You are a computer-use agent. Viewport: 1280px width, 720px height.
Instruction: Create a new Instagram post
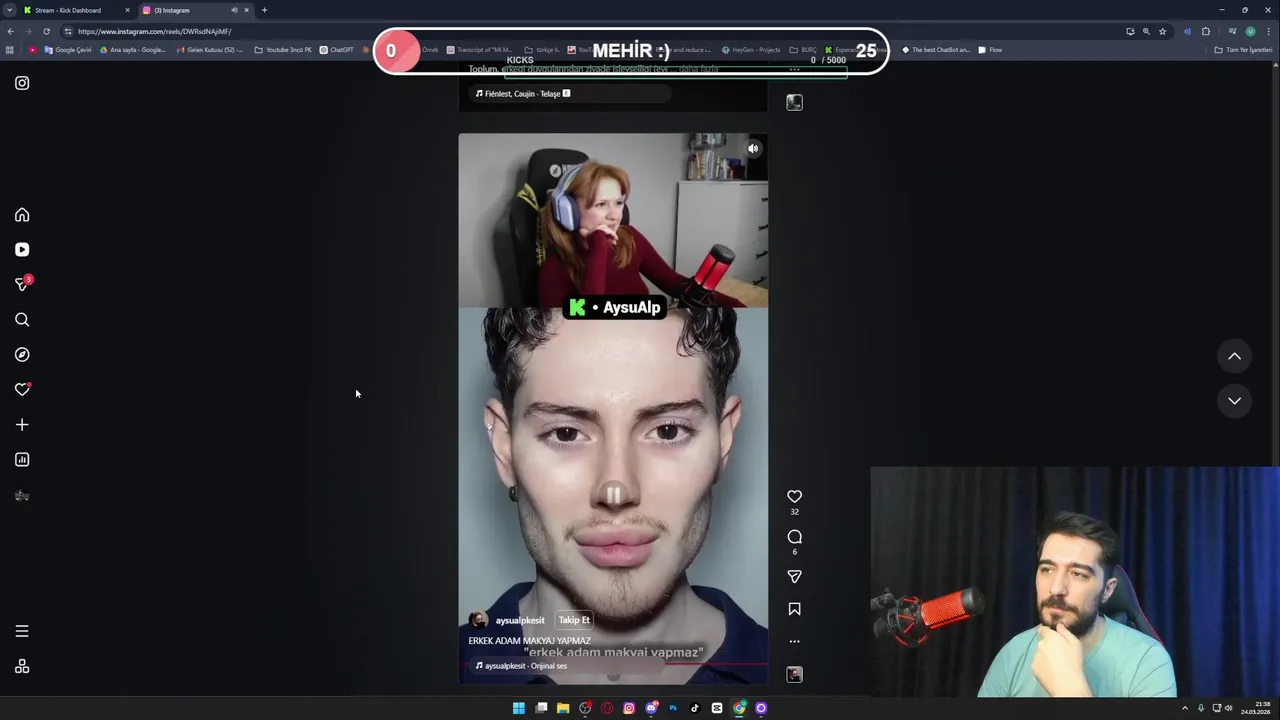click(22, 425)
